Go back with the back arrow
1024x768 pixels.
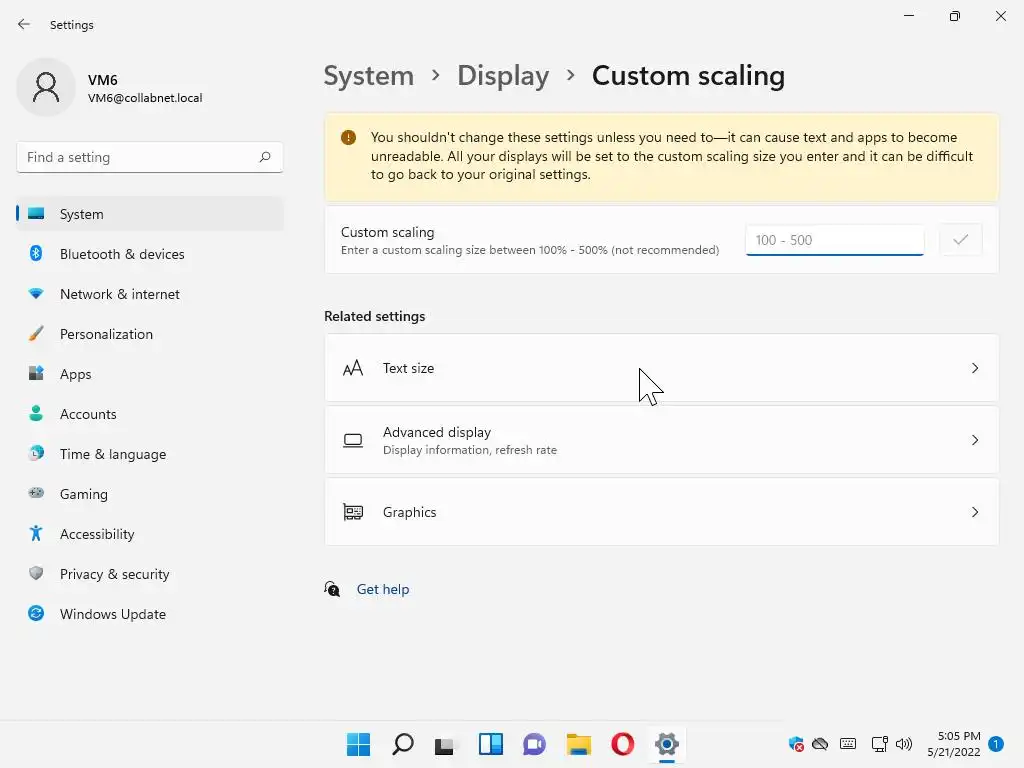click(x=24, y=24)
